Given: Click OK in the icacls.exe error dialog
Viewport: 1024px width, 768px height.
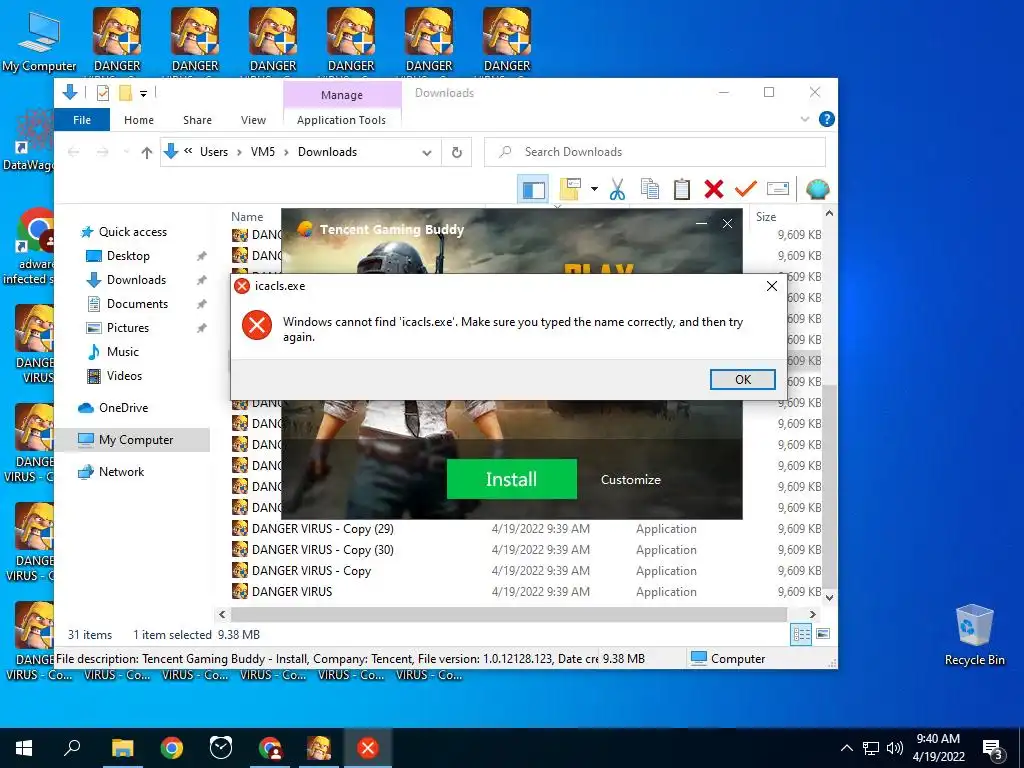Looking at the screenshot, I should (x=743, y=379).
